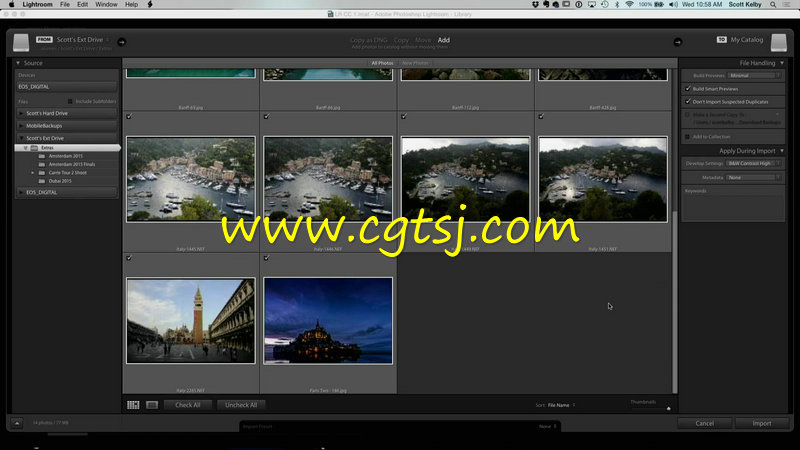Collapse Scott's Ext Drive volume
The width and height of the screenshot is (800, 450).
point(21,138)
